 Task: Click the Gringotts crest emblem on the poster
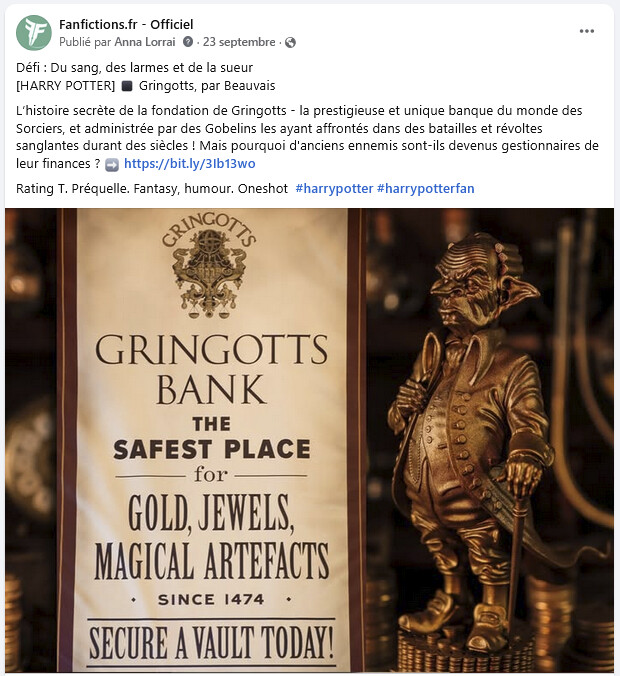tap(210, 265)
